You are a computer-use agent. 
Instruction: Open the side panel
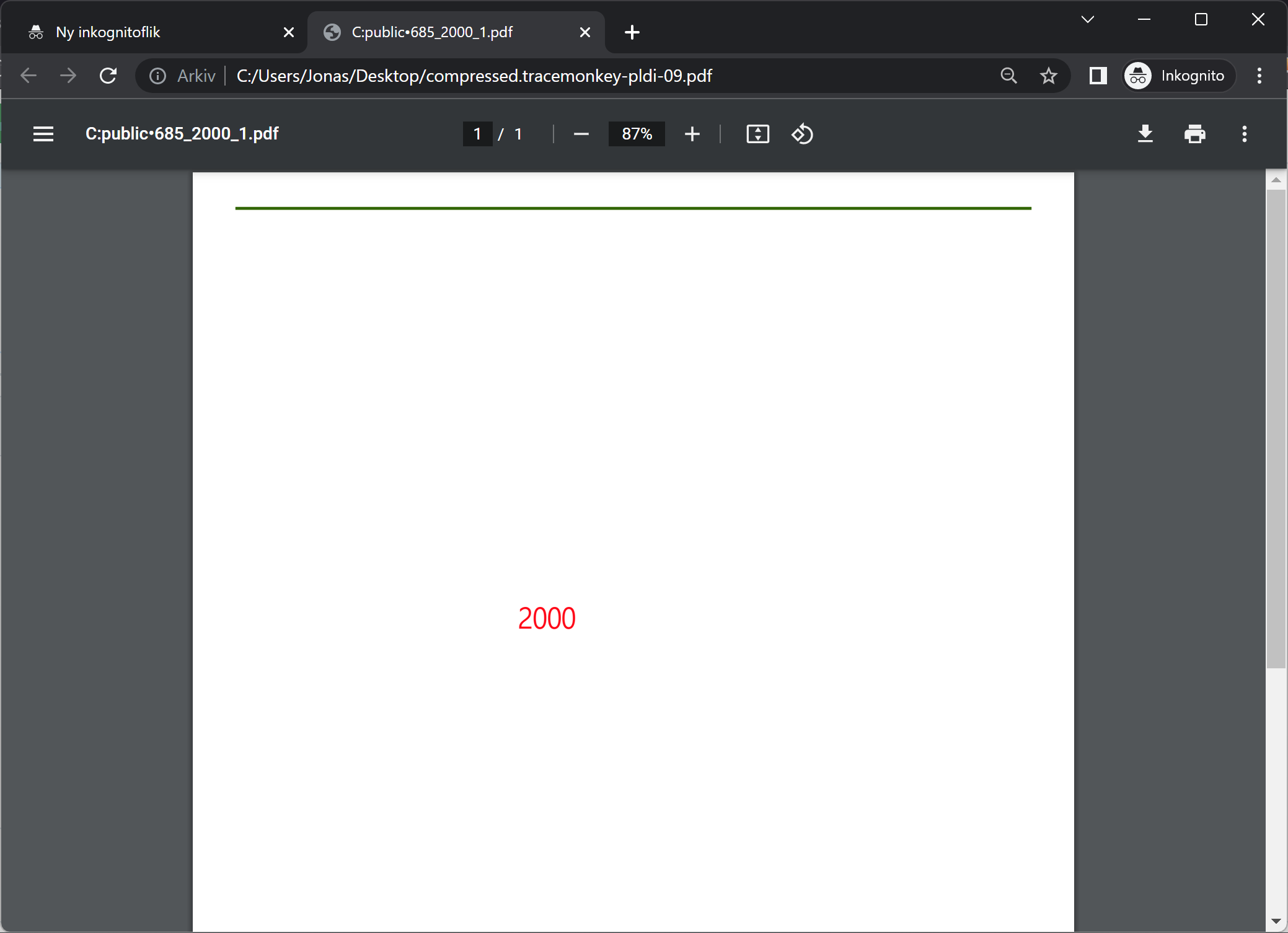[1097, 76]
